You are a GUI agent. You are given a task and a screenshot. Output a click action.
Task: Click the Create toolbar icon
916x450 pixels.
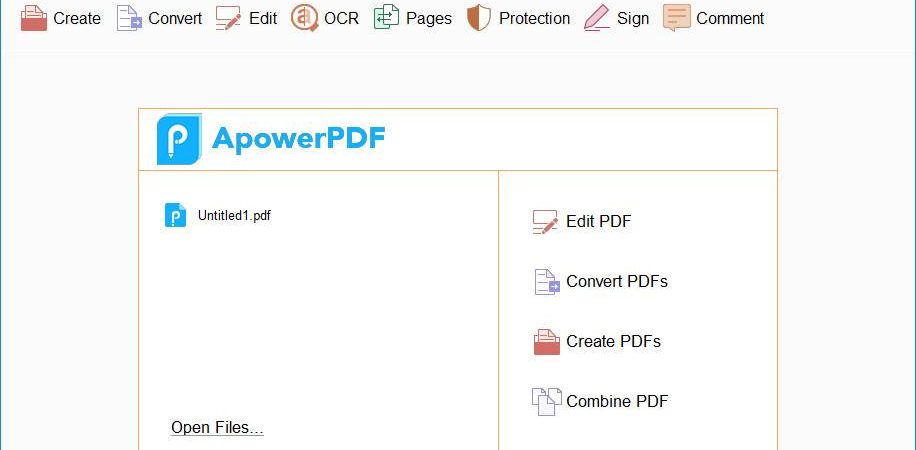point(34,18)
